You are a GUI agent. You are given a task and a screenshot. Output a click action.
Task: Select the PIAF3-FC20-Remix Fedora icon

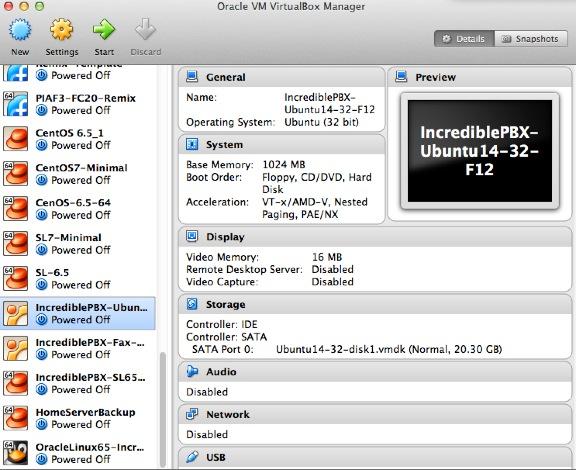[x=15, y=104]
